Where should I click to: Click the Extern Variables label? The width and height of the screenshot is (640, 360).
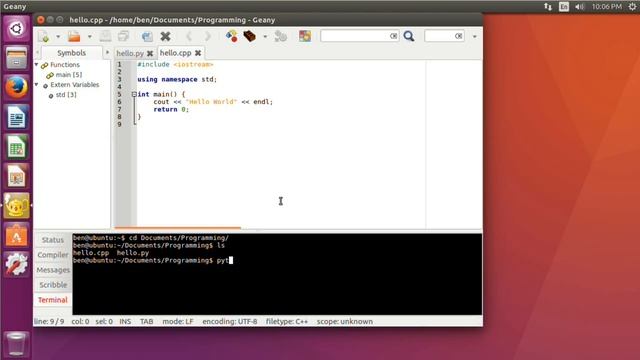click(75, 84)
